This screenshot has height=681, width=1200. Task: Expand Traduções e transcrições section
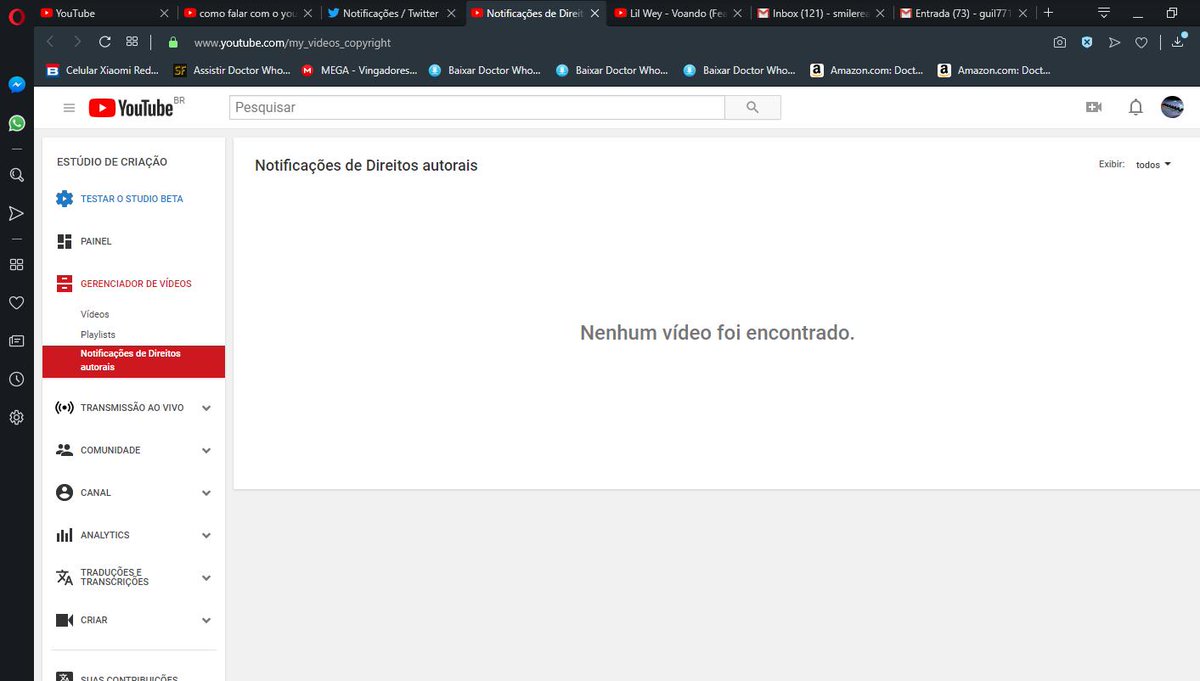pos(206,578)
